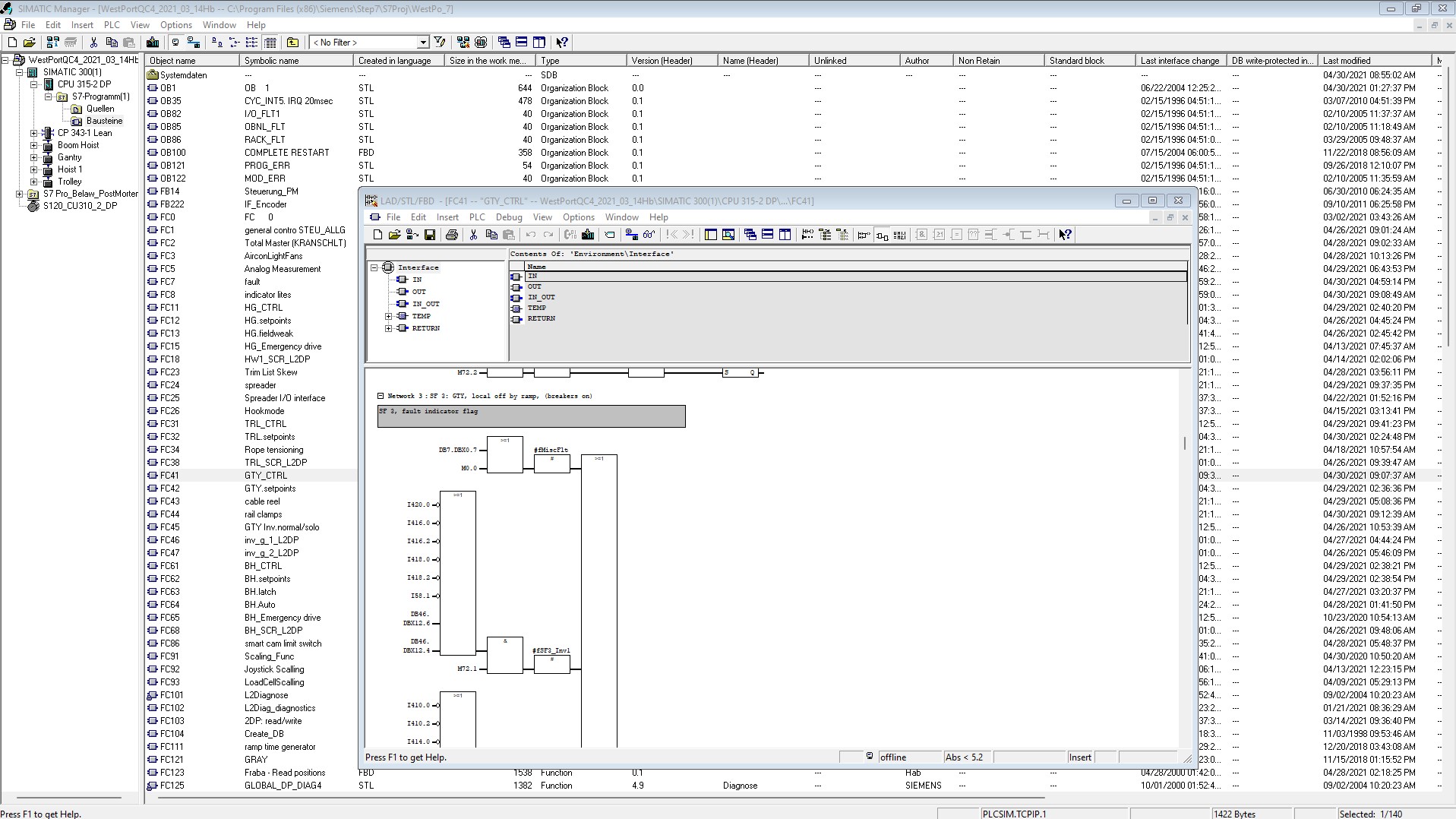Open the No Filter dropdown
Screen dimensions: 1456x819
(x=423, y=43)
